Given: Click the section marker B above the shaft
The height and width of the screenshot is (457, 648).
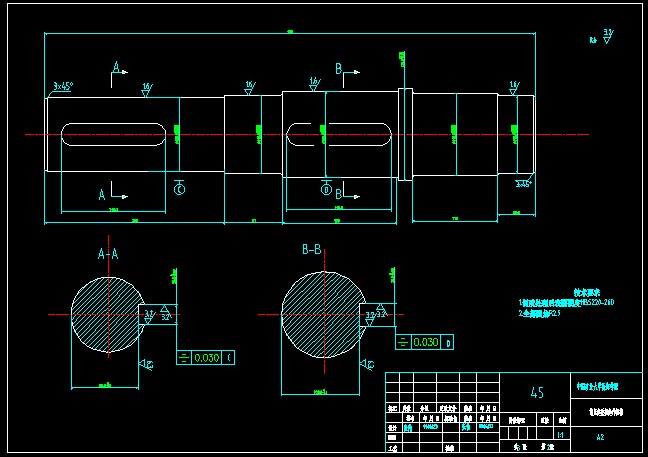Looking at the screenshot, I should click(340, 68).
